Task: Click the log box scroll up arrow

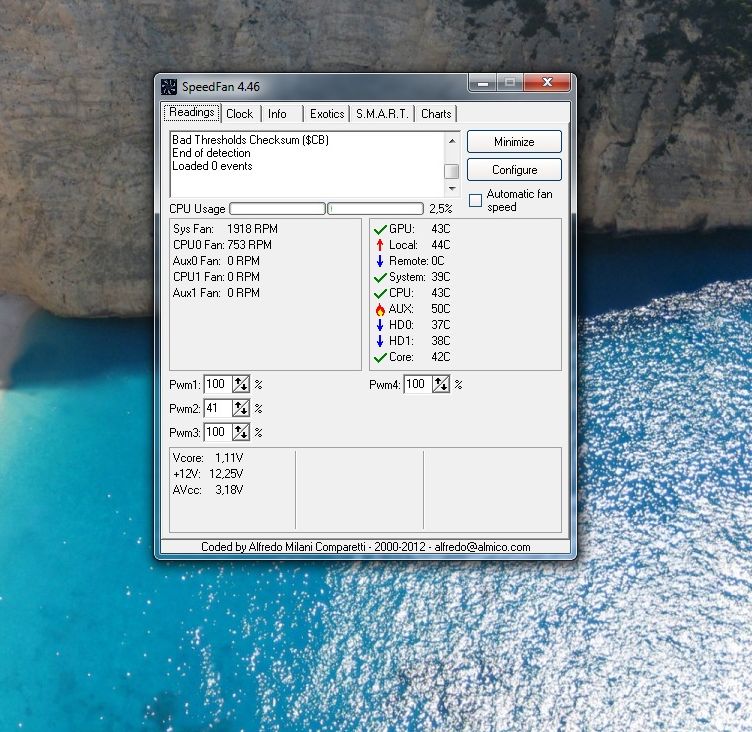Action: point(451,141)
